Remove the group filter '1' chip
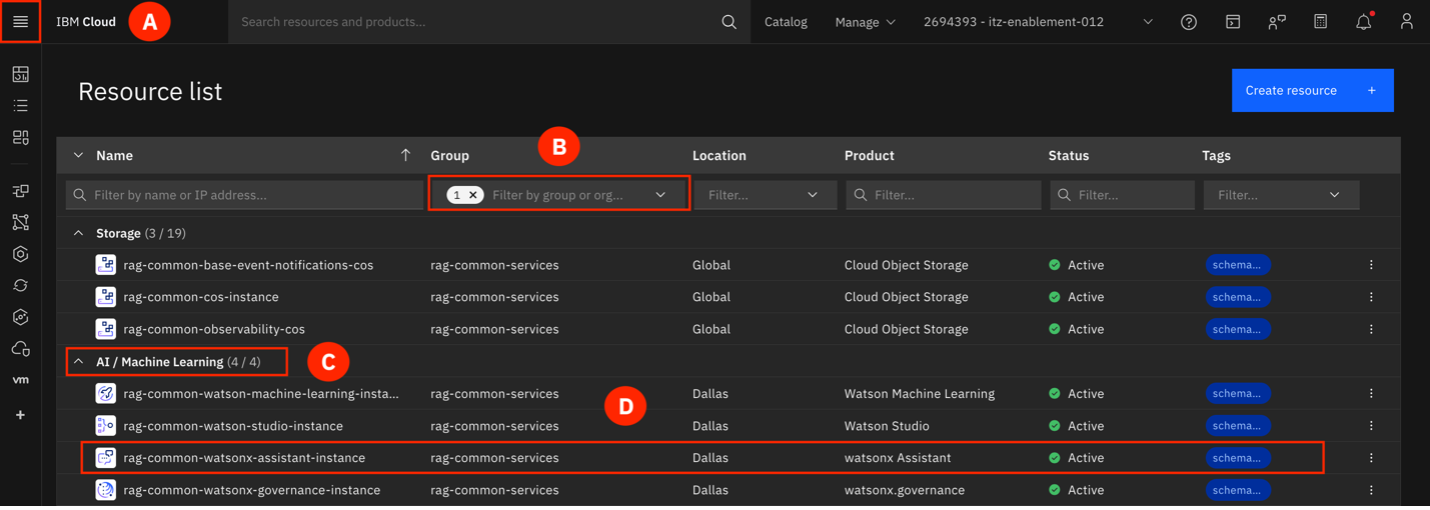Screen dimensions: 1430x510 pyautogui.click(x=473, y=195)
